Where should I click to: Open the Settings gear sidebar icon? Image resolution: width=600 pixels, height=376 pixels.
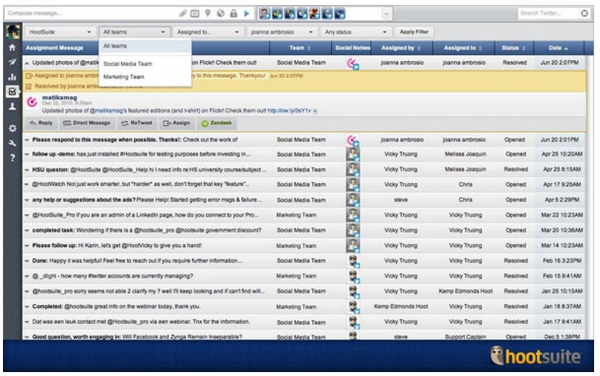12,129
